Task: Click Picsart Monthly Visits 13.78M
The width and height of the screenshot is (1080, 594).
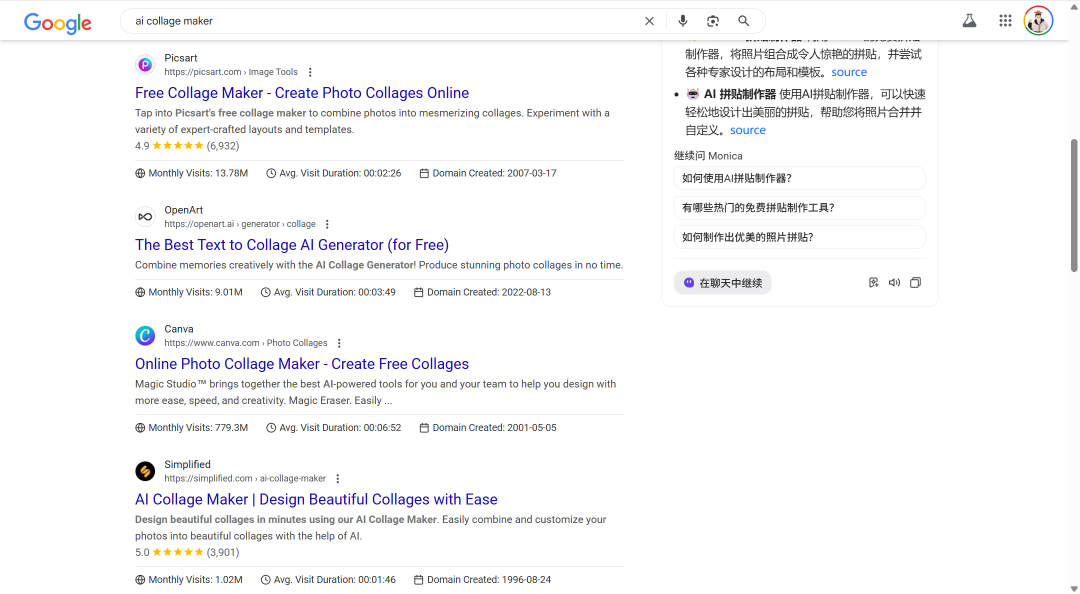Action: point(191,174)
